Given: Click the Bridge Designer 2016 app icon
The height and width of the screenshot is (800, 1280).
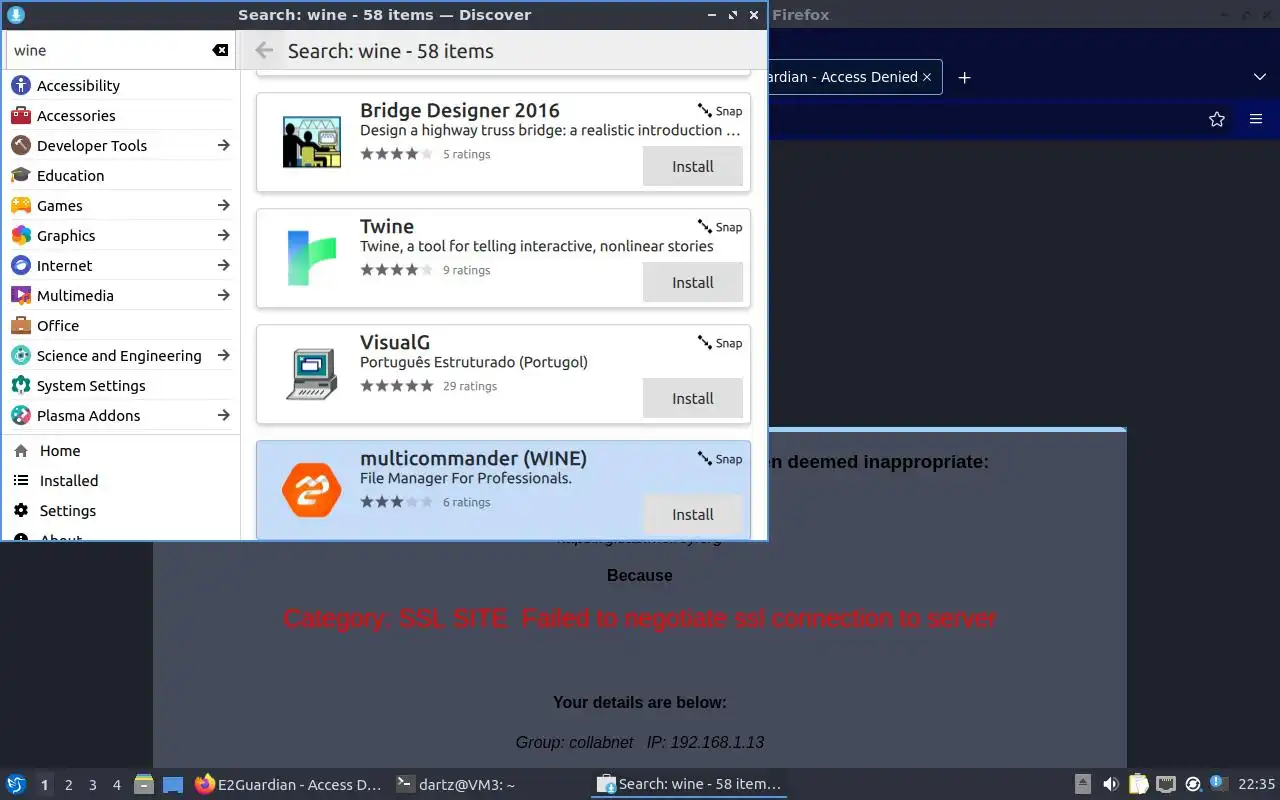Looking at the screenshot, I should point(312,143).
